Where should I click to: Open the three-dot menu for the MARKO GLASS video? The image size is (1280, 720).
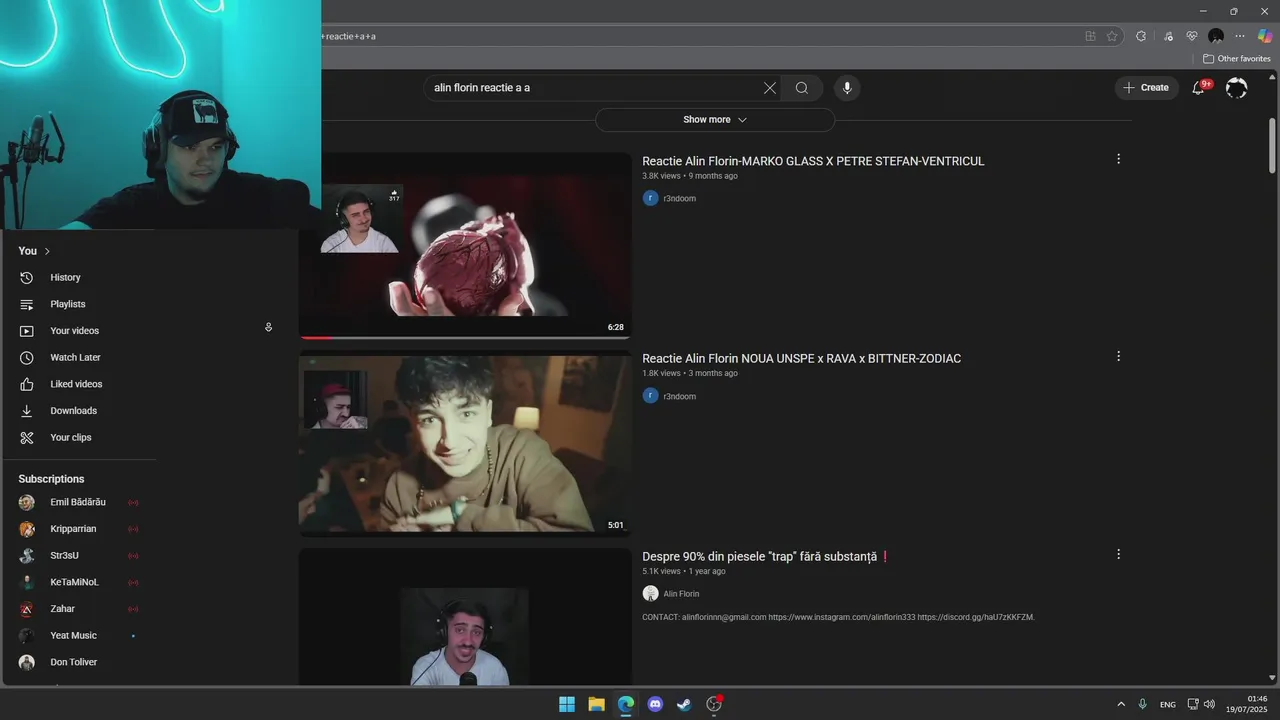1118,159
